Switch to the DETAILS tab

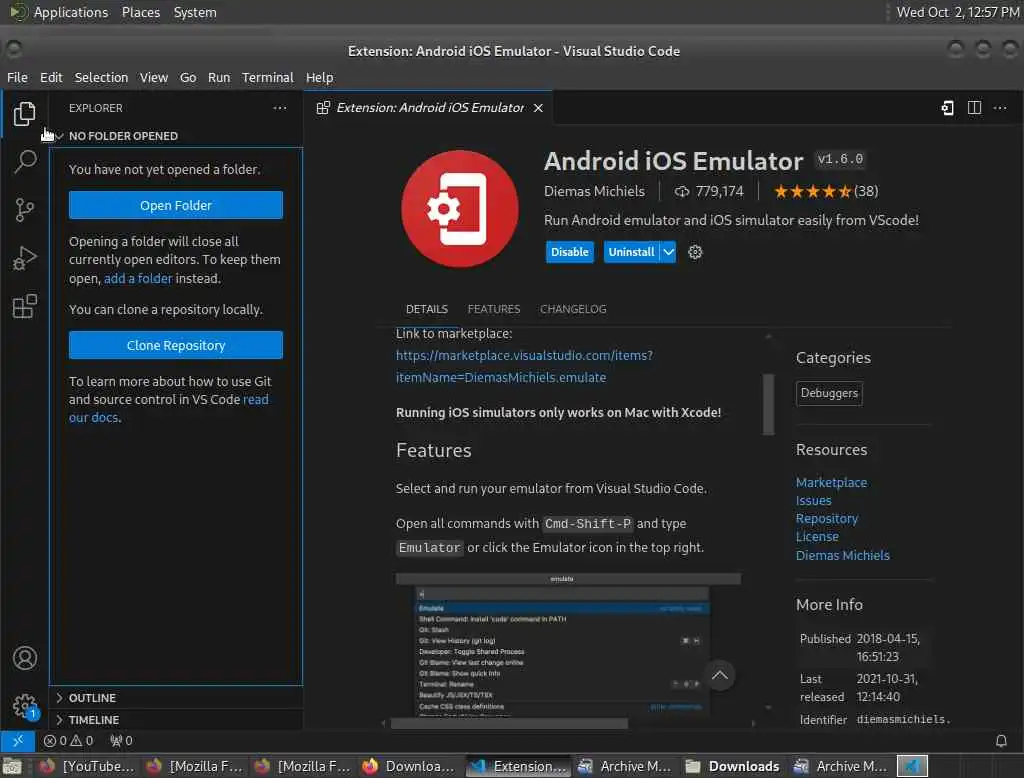pos(426,309)
